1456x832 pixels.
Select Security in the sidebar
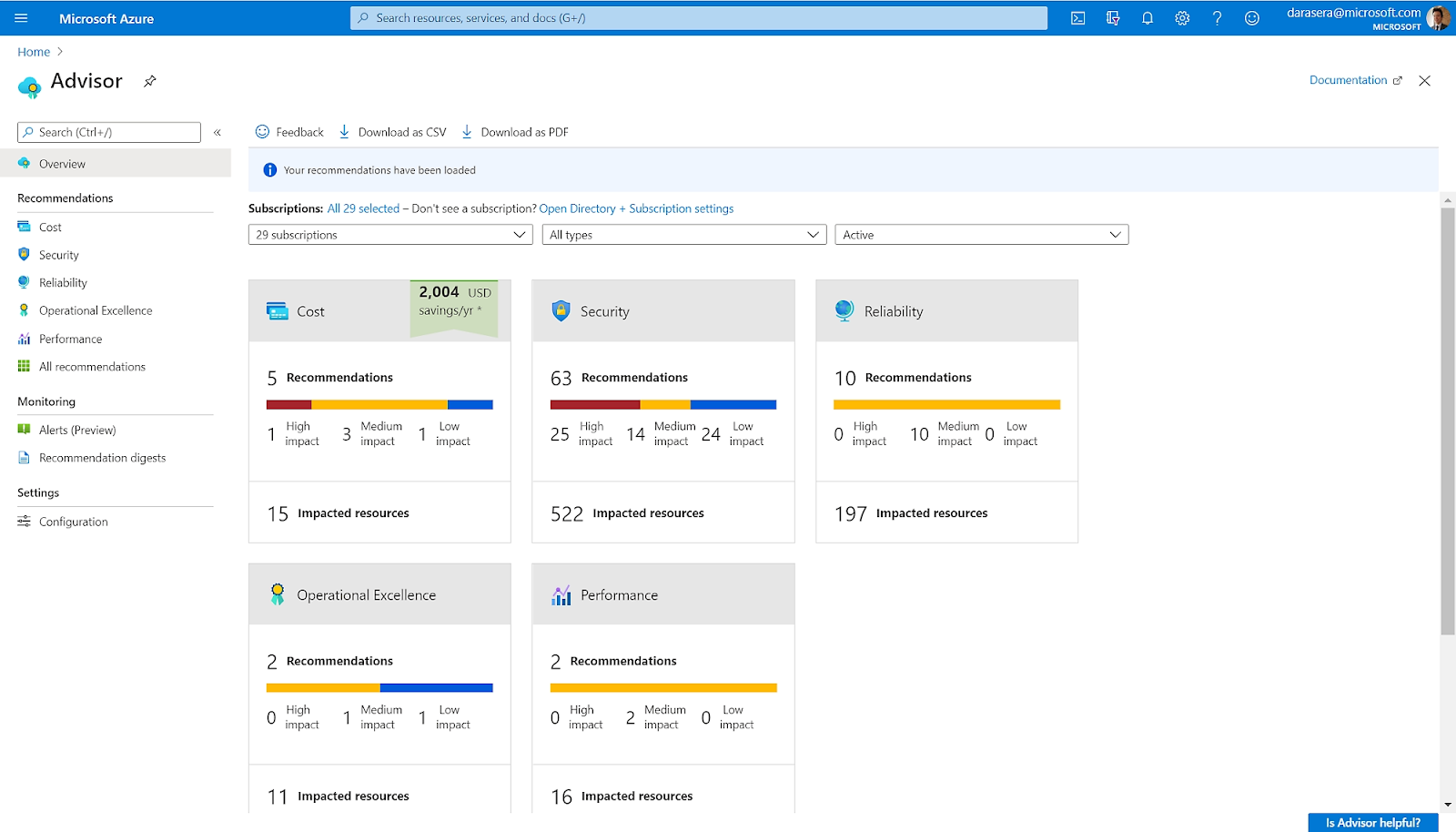(58, 254)
